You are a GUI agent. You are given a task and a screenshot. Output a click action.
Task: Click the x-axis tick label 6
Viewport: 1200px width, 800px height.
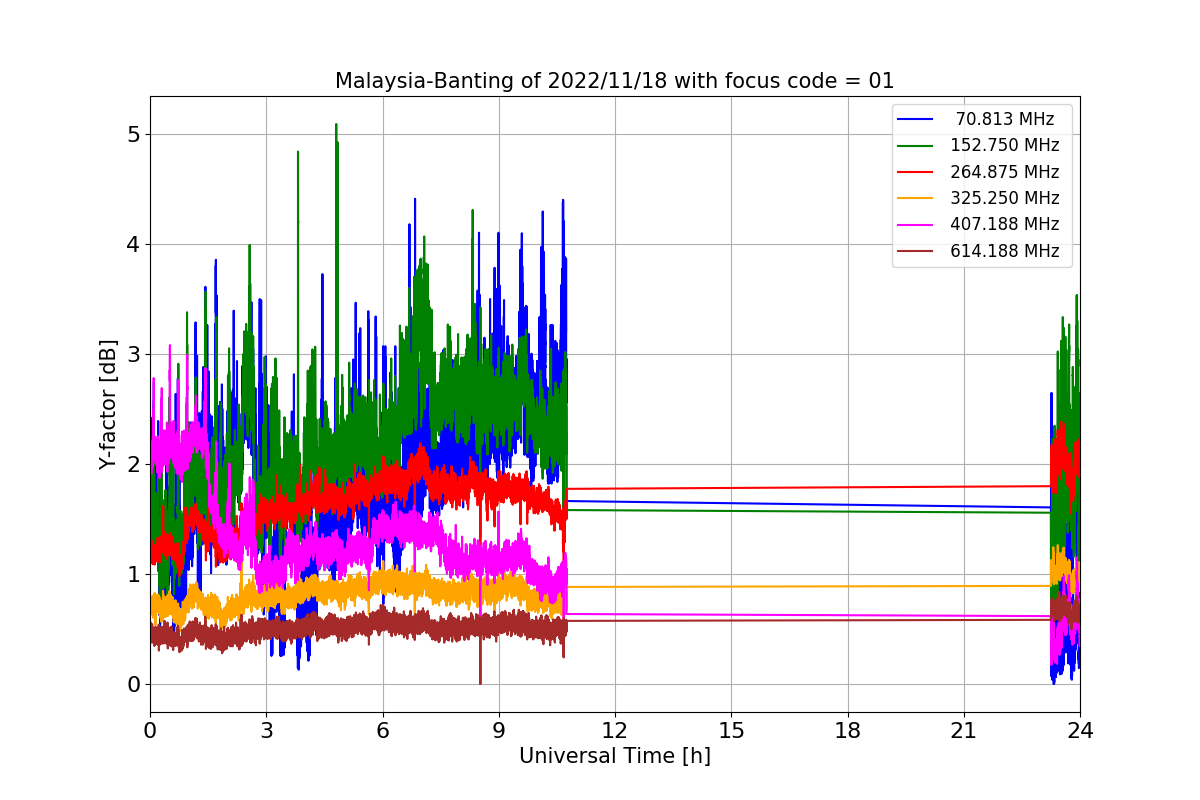pyautogui.click(x=383, y=730)
